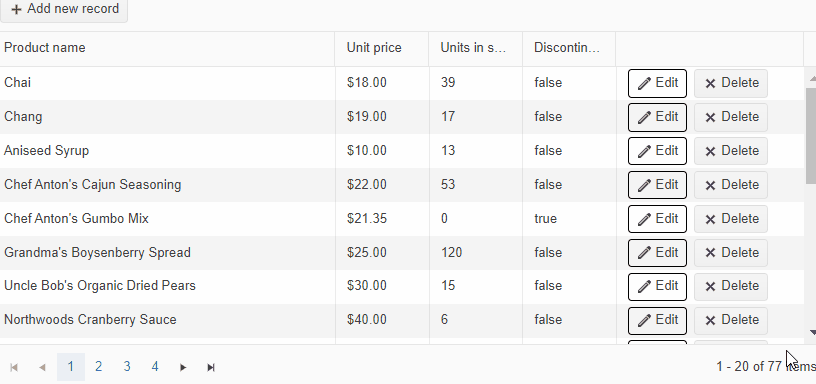The image size is (816, 384).
Task: Go to the previous page arrow
Action: pyautogui.click(x=42, y=367)
